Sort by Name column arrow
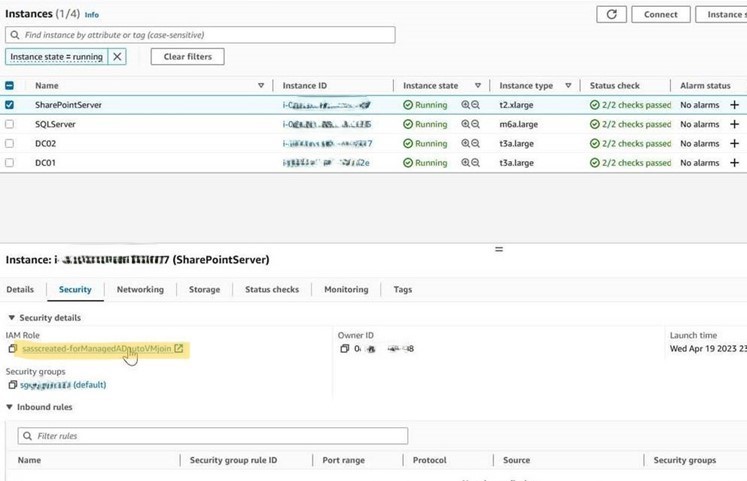 tap(261, 86)
